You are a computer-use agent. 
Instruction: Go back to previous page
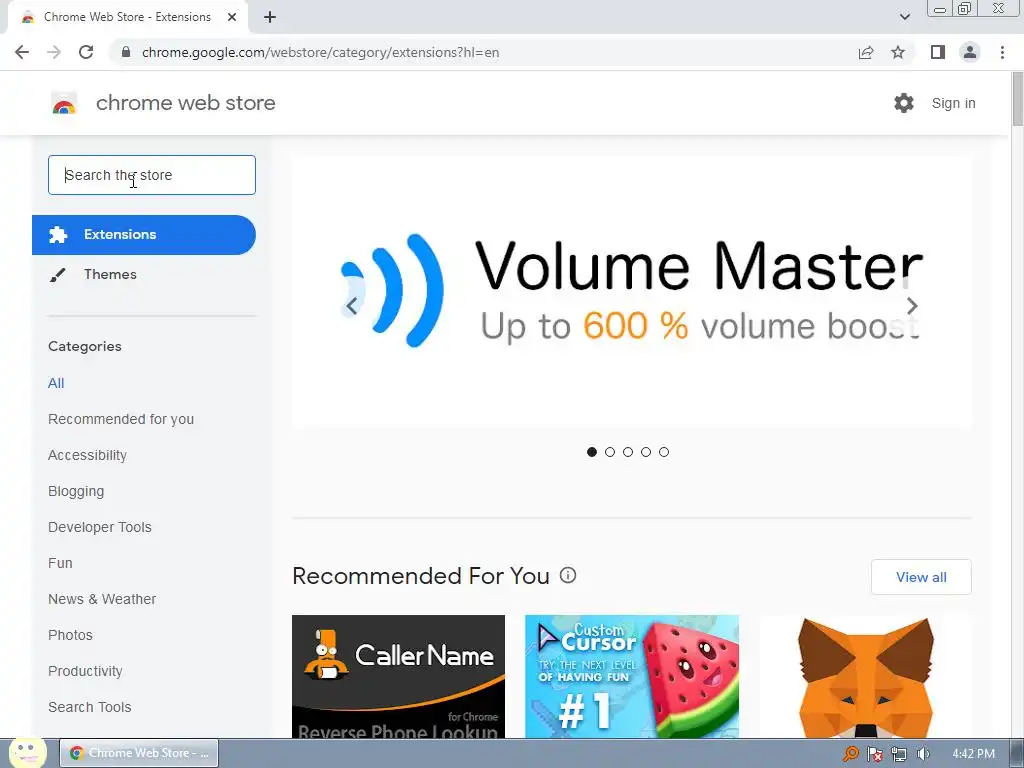[22, 52]
